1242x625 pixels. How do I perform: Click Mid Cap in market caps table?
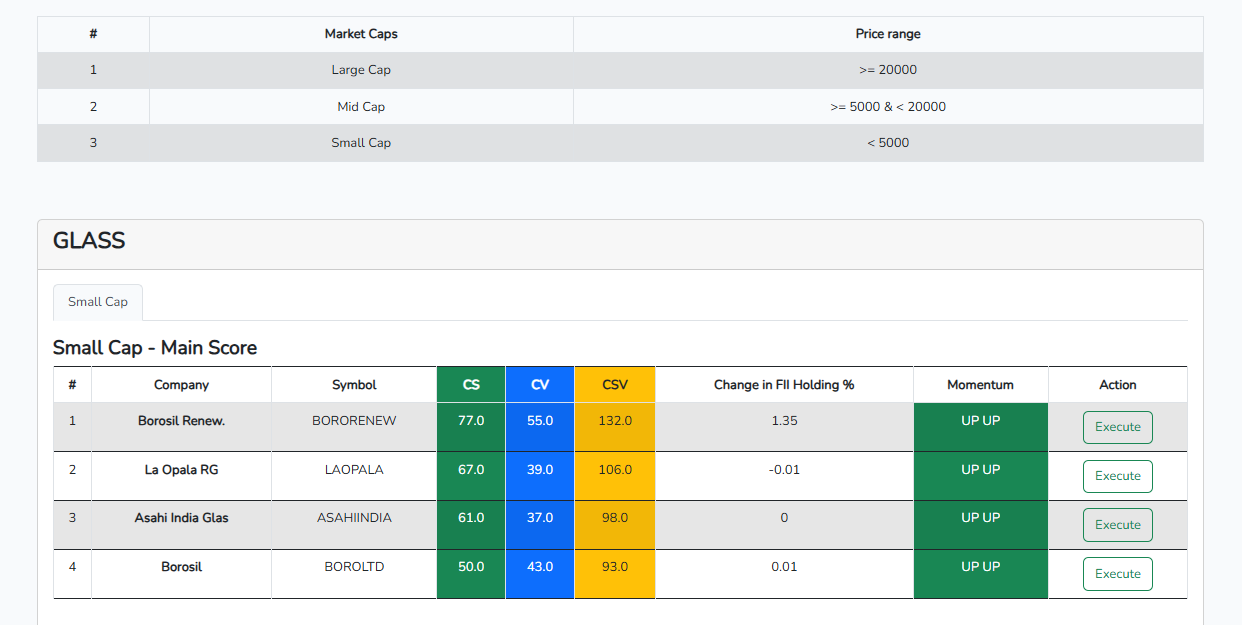tap(361, 107)
